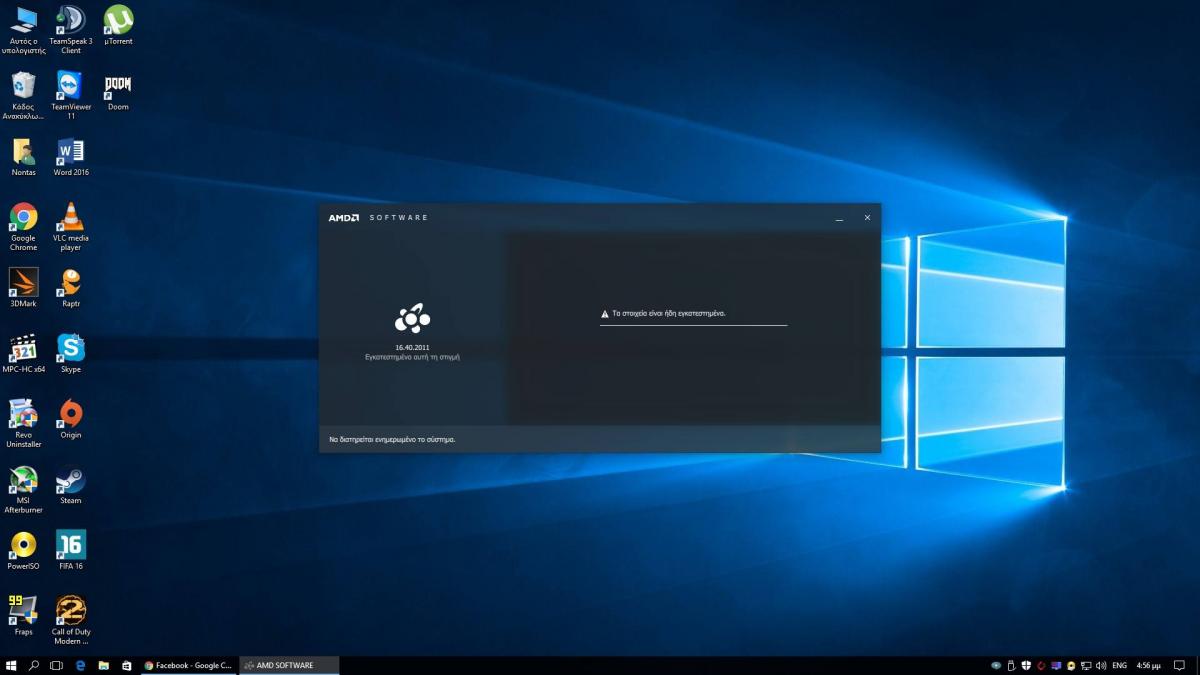The image size is (1200, 675).
Task: Minimize the AMD Software window
Action: pos(839,218)
